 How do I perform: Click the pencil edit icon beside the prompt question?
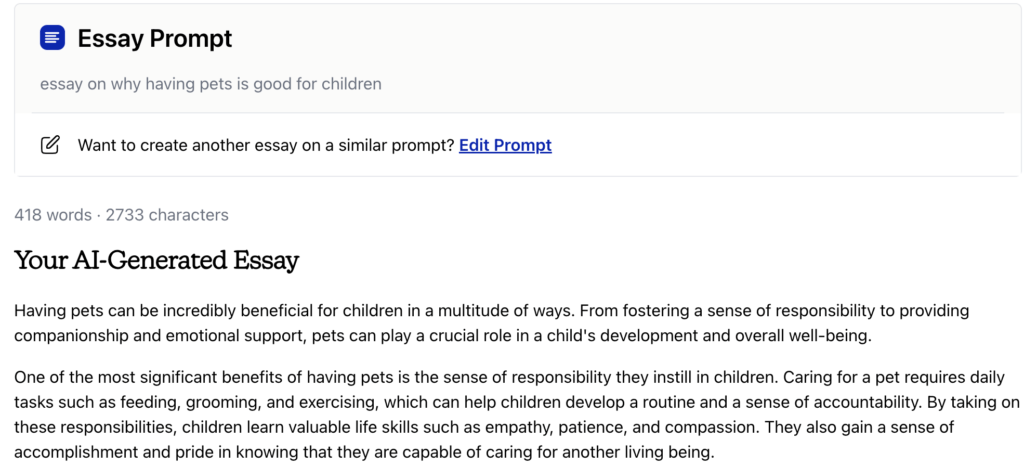(50, 145)
